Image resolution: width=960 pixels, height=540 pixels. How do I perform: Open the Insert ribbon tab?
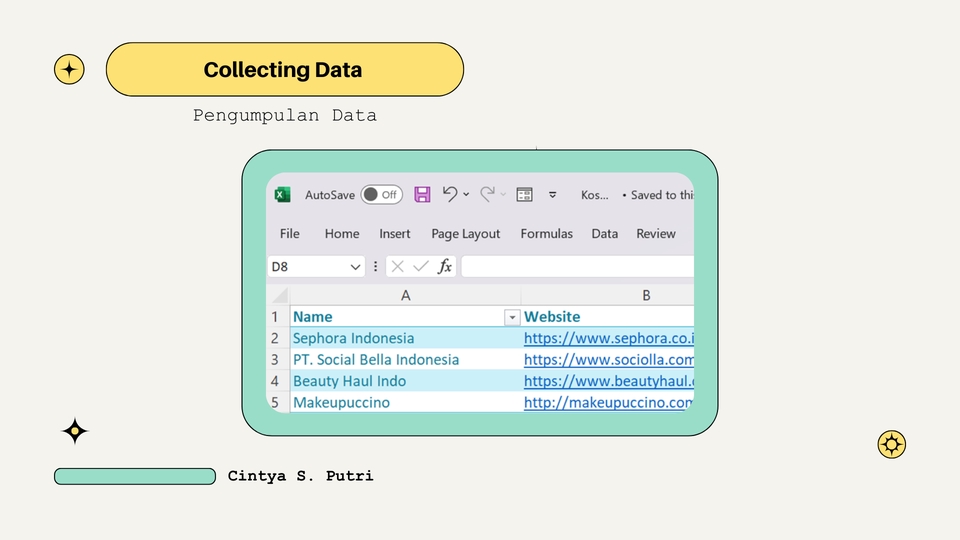click(395, 233)
